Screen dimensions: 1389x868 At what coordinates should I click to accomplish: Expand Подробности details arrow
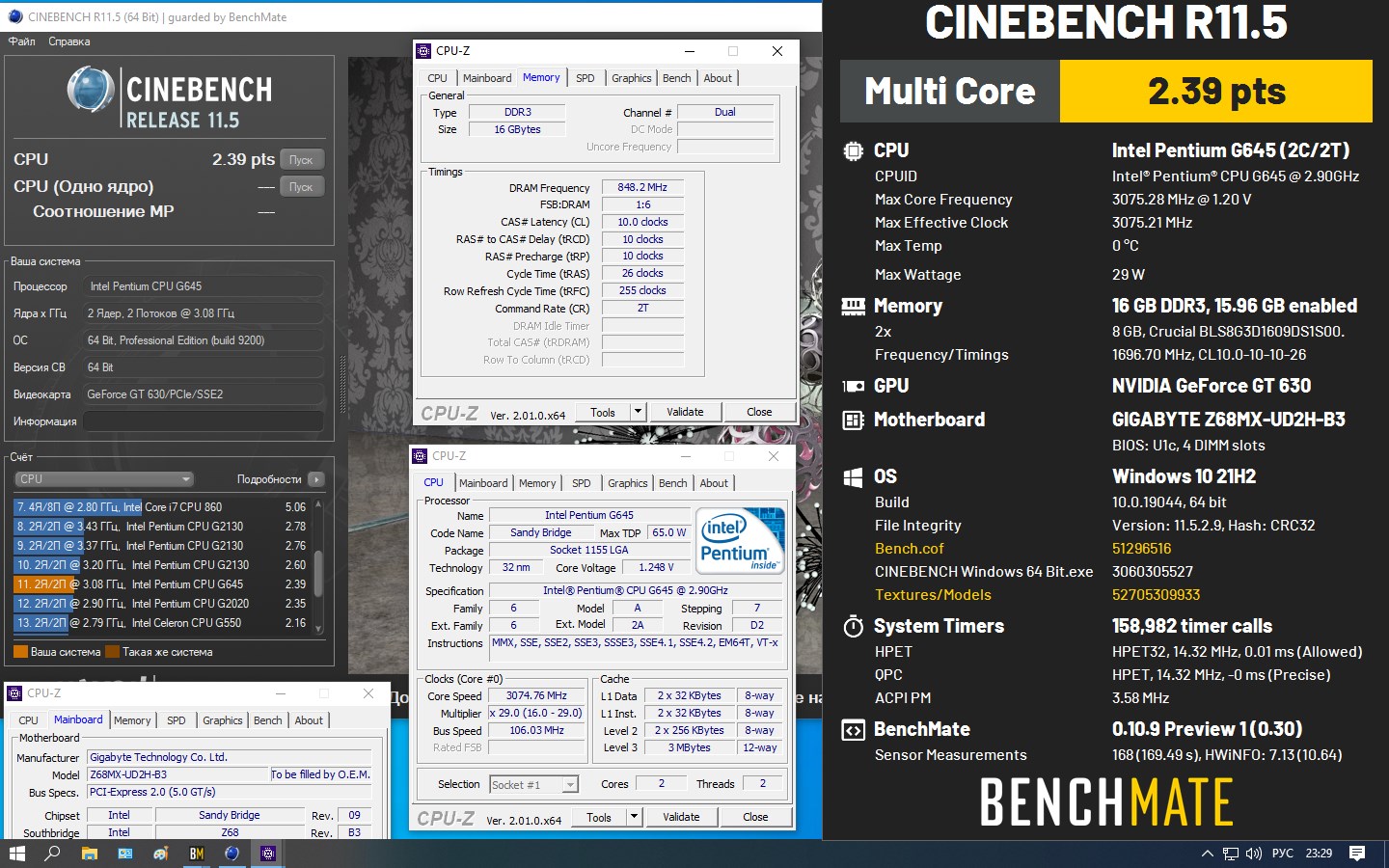click(x=316, y=479)
